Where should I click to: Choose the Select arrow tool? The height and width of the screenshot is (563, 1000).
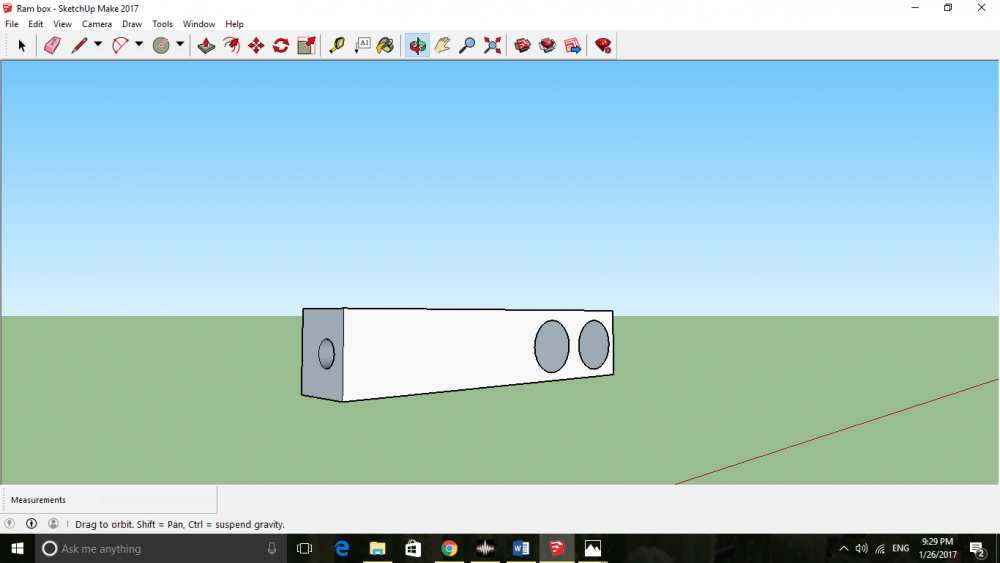coord(22,45)
